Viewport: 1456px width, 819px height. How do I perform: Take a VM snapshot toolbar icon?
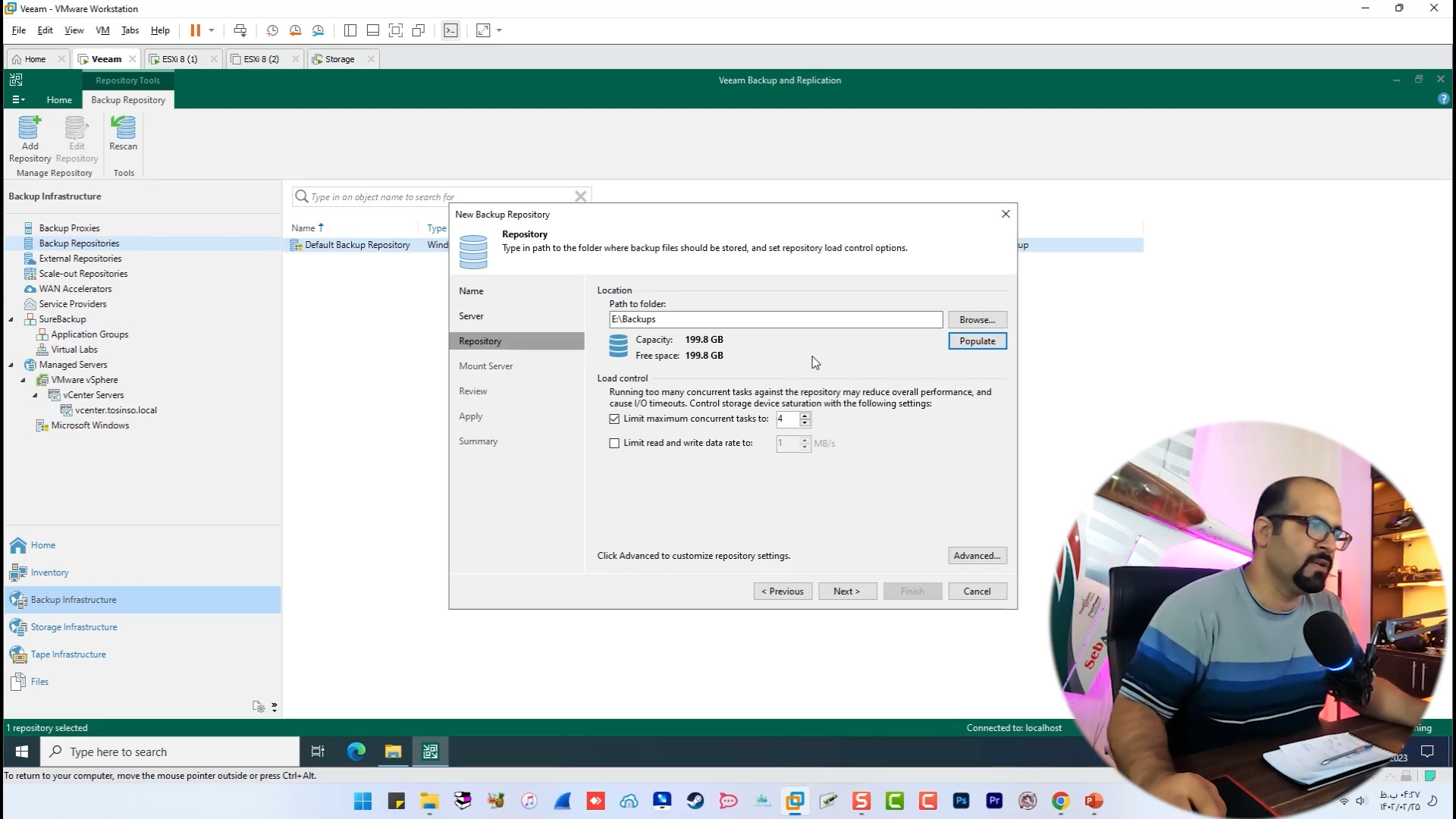point(271,30)
